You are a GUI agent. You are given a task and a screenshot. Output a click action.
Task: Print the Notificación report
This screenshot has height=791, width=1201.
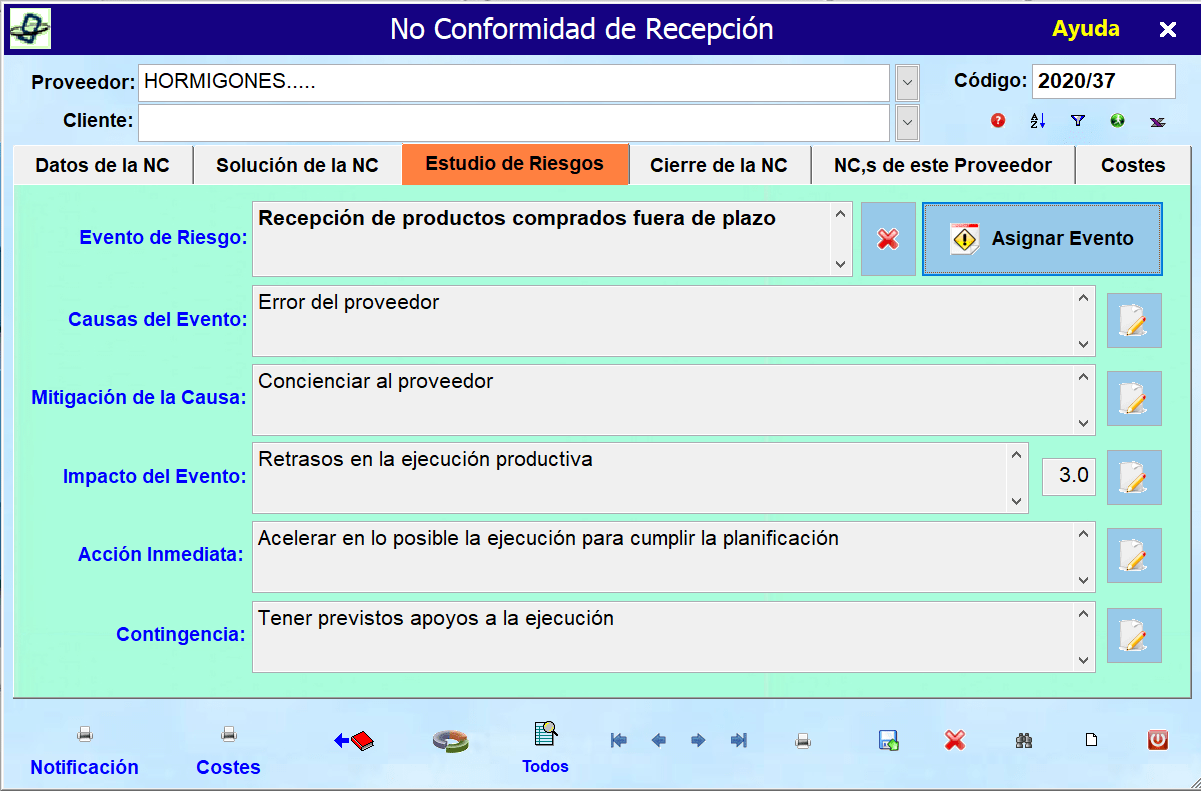coord(85,735)
